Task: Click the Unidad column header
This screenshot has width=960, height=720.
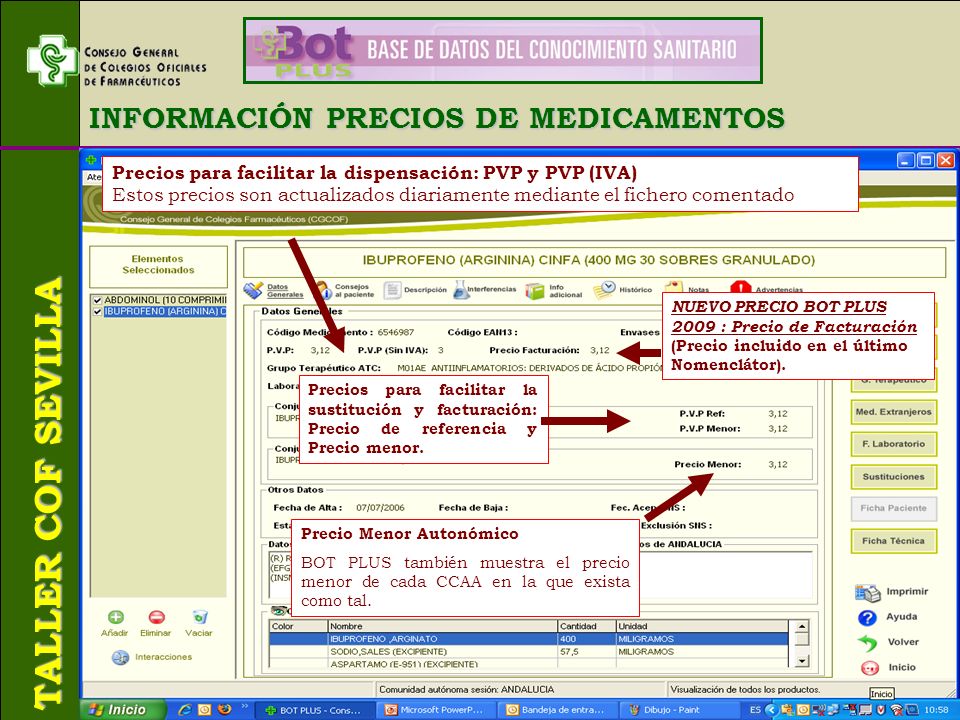Action: click(702, 626)
